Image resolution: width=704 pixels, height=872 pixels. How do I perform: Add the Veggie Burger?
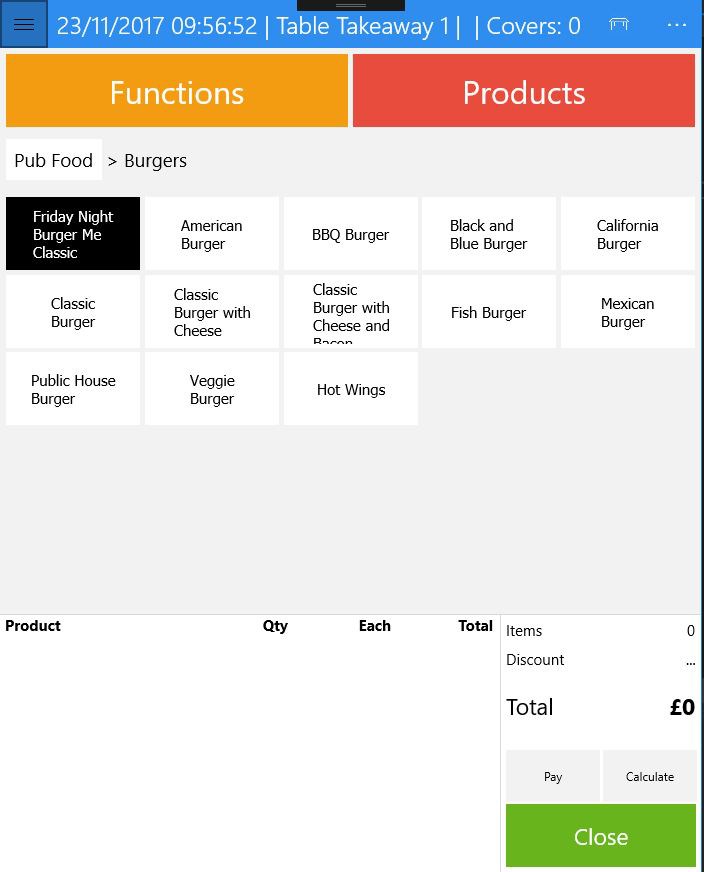tap(212, 389)
